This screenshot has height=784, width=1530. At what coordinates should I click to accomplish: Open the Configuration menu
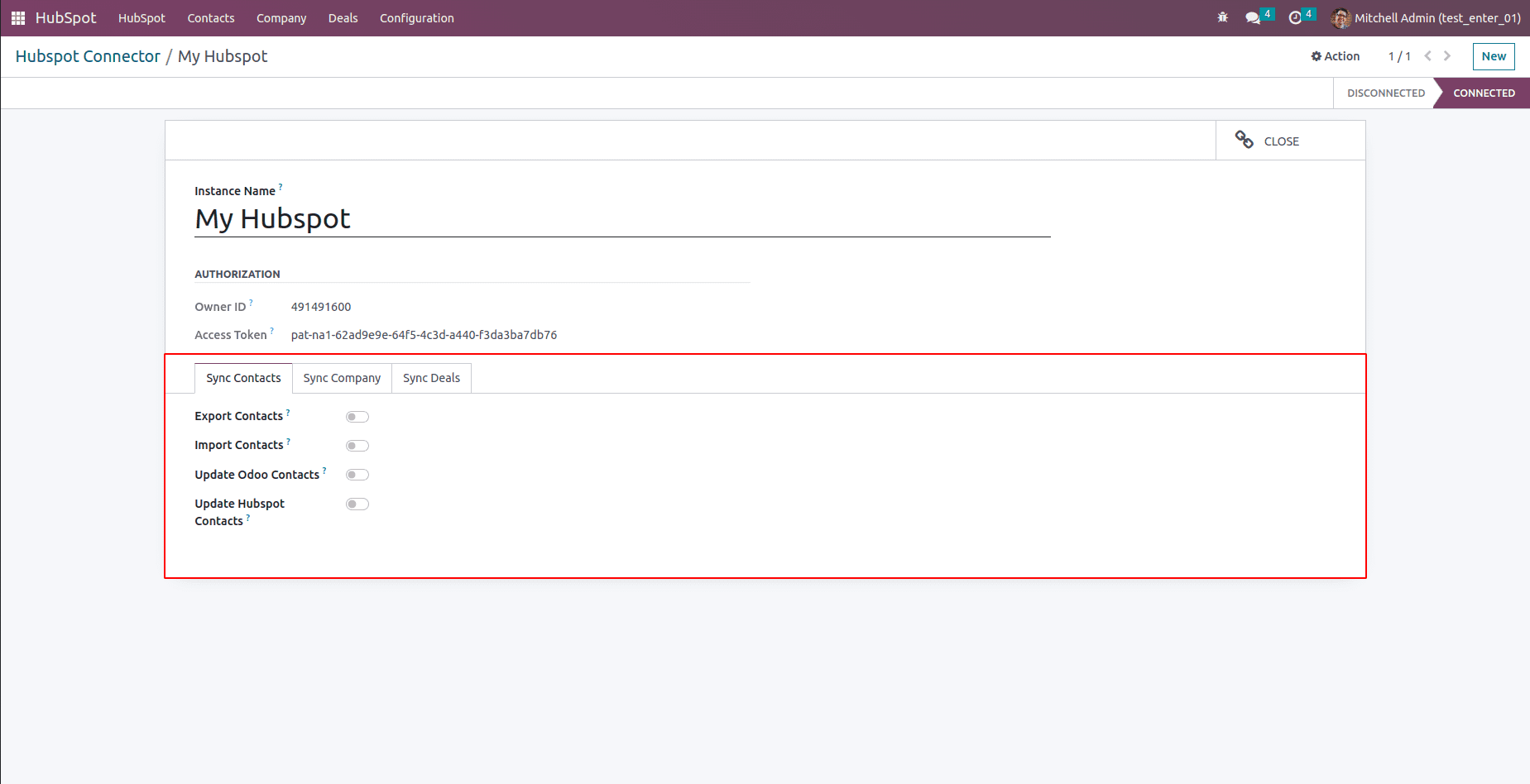(417, 18)
